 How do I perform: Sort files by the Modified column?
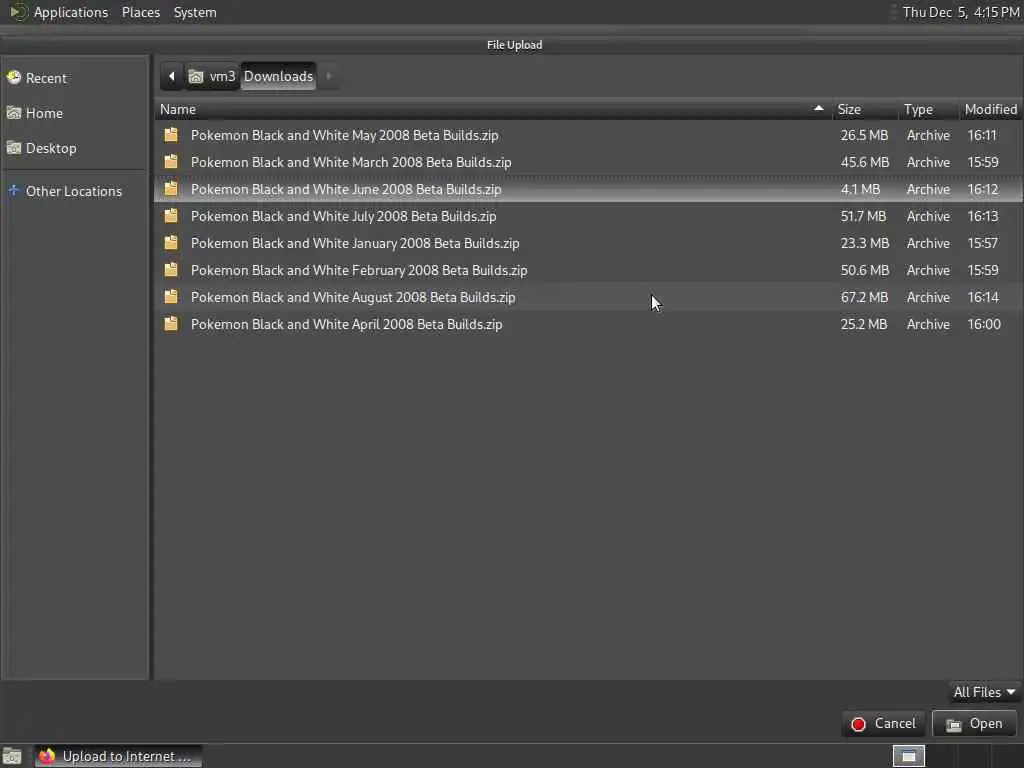[x=991, y=109]
